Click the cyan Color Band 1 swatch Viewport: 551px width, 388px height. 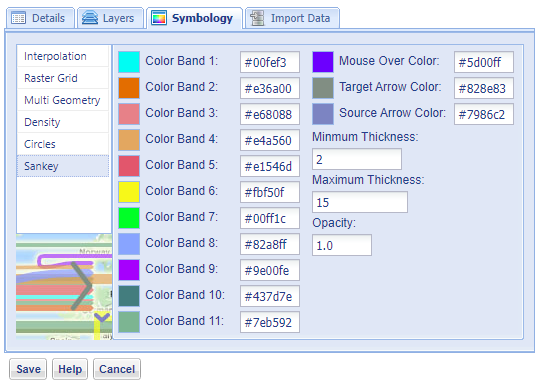129,62
